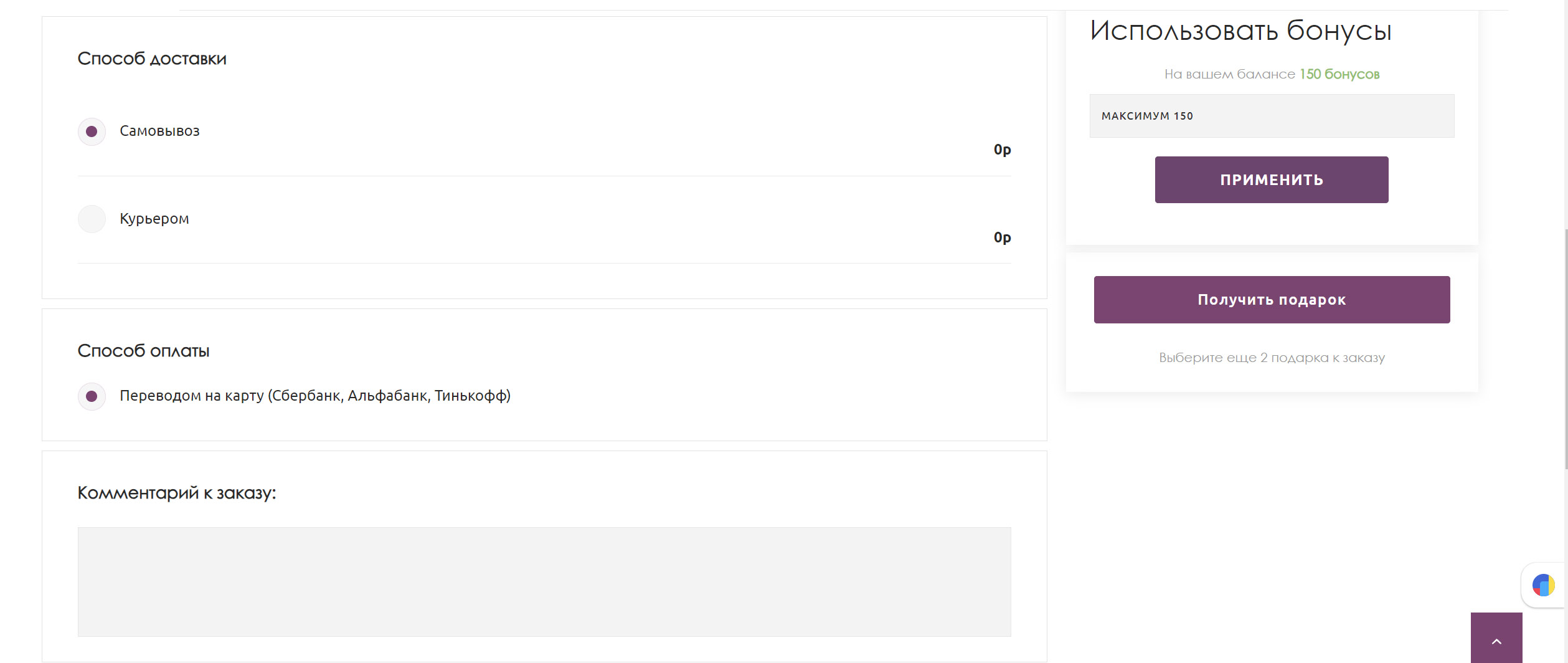
Task: Open the colorful floating chat widget
Action: [1543, 585]
